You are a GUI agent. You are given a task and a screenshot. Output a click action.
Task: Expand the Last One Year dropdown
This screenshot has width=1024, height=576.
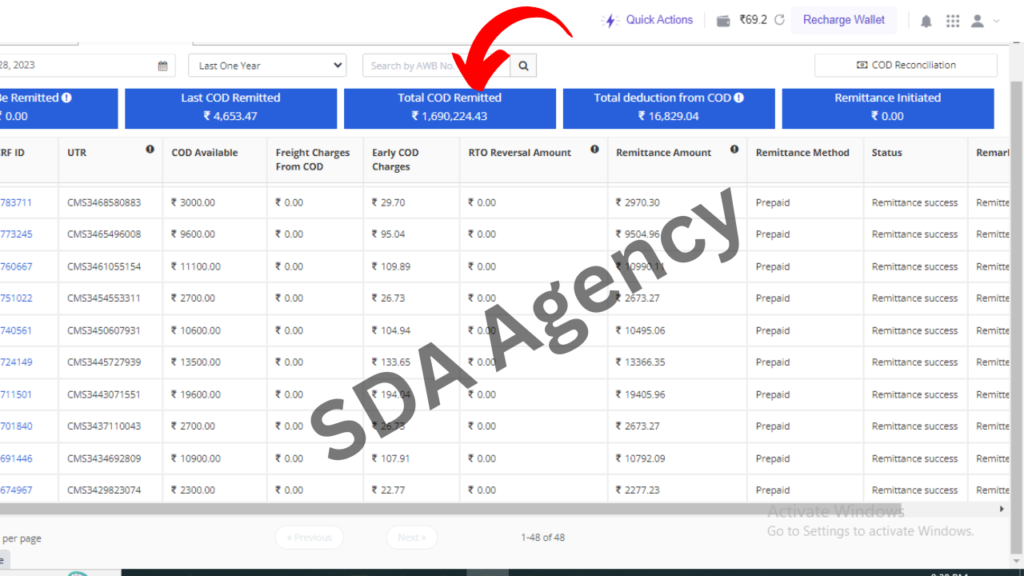point(267,66)
